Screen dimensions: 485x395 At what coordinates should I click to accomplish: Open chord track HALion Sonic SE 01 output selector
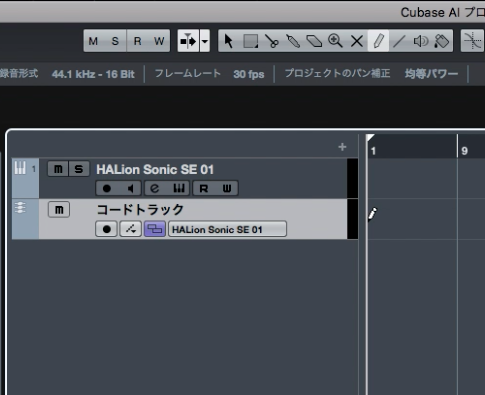click(x=227, y=229)
